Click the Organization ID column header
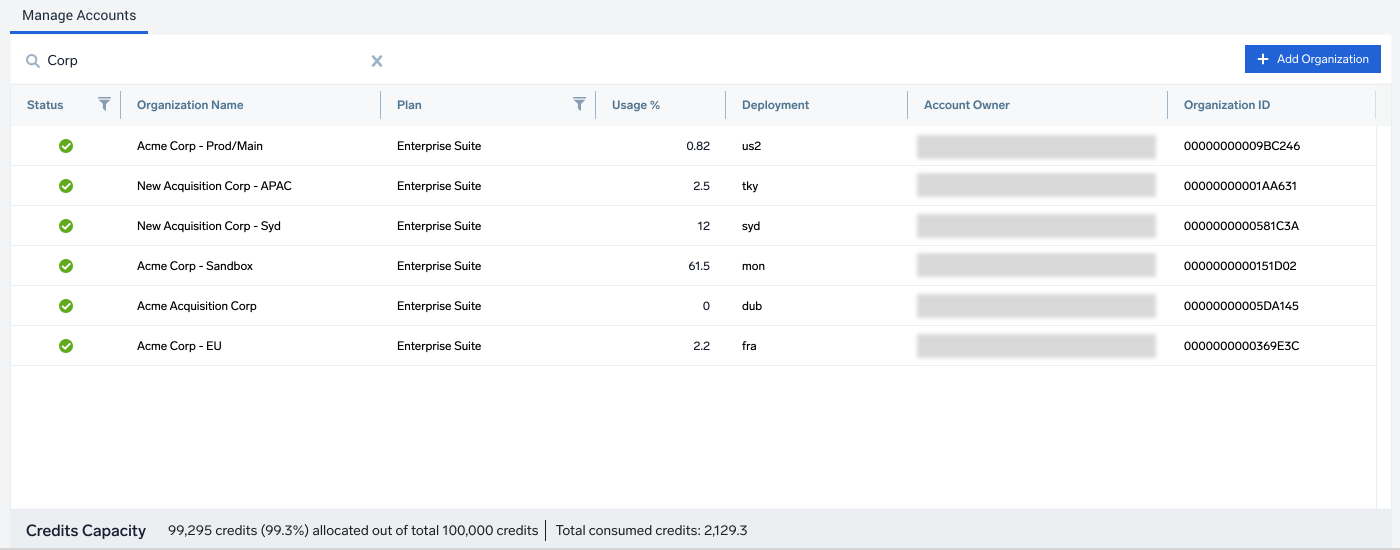This screenshot has width=1400, height=550. (x=1226, y=105)
